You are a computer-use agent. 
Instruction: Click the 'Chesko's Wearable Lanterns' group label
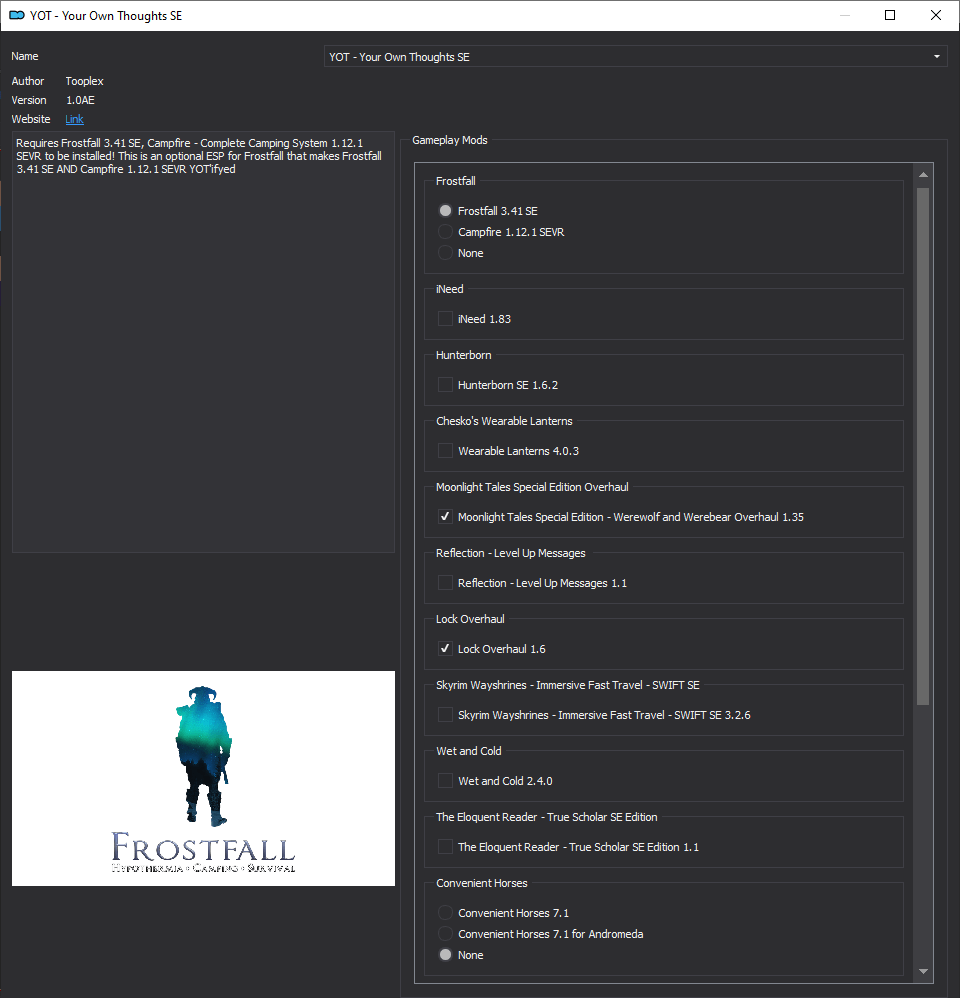(x=504, y=421)
